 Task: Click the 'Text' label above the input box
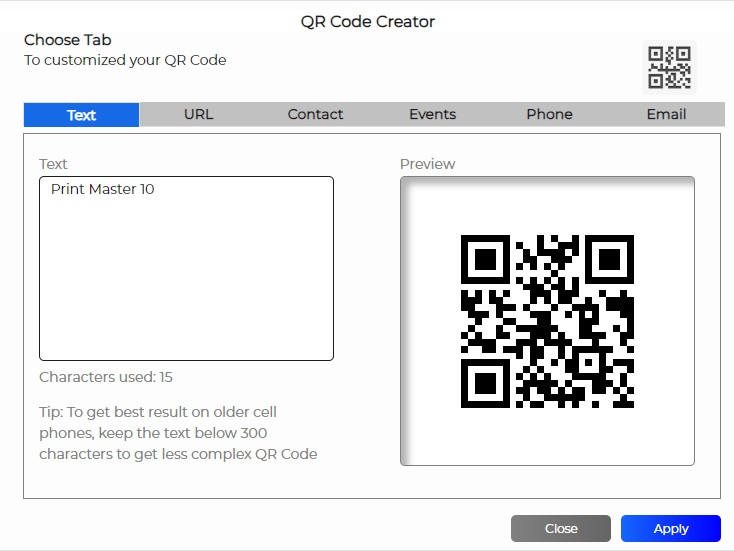(53, 164)
